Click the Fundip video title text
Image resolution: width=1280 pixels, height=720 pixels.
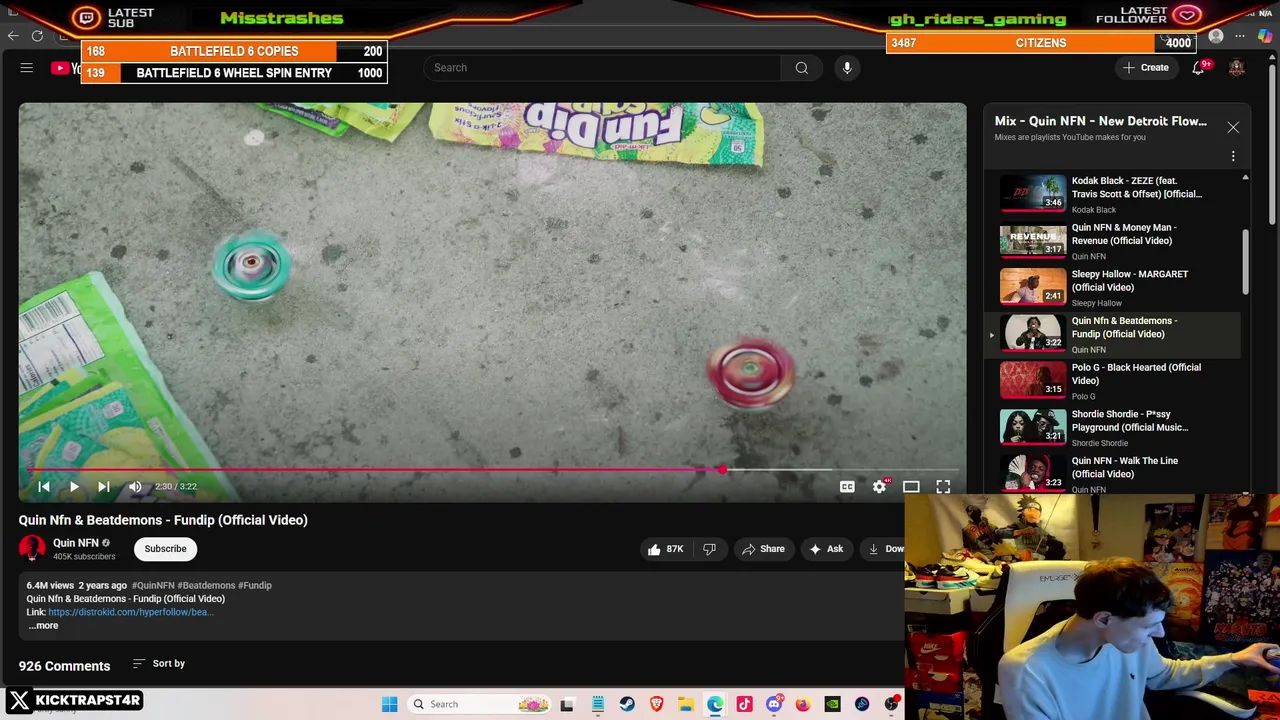(x=163, y=520)
